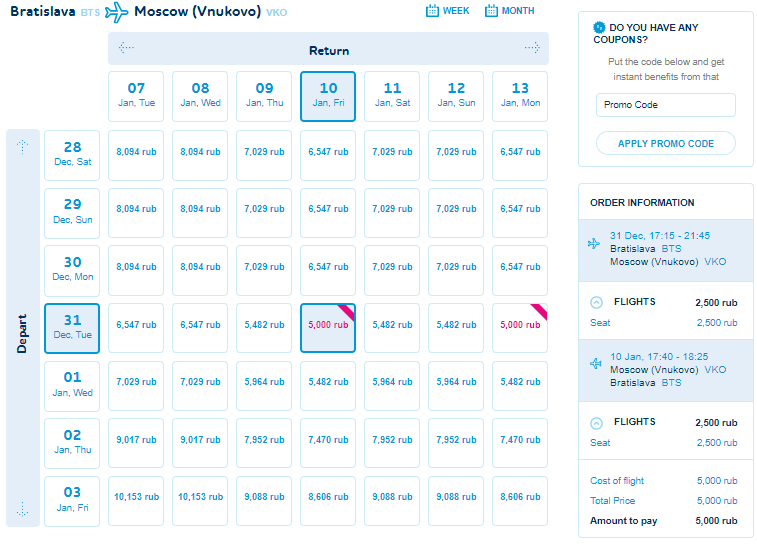The width and height of the screenshot is (757, 544).
Task: Show later return dates with right arrow
Action: 532,48
